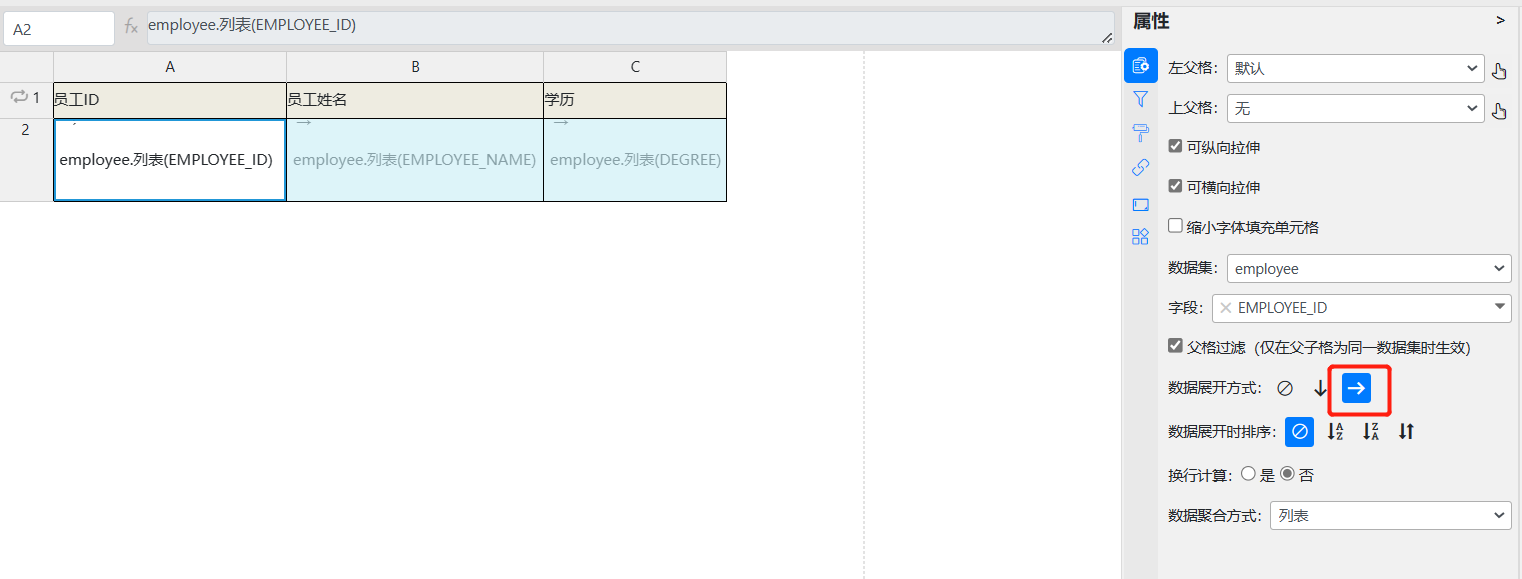Image resolution: width=1522 pixels, height=579 pixels.
Task: Open the rectangle frame tab icon
Action: (x=1140, y=204)
